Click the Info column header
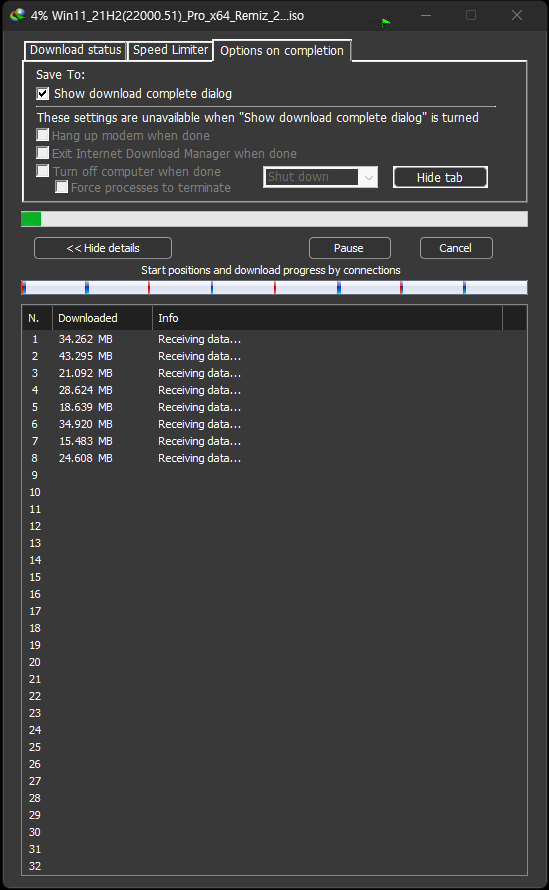Screen dimensions: 549x890 point(328,318)
